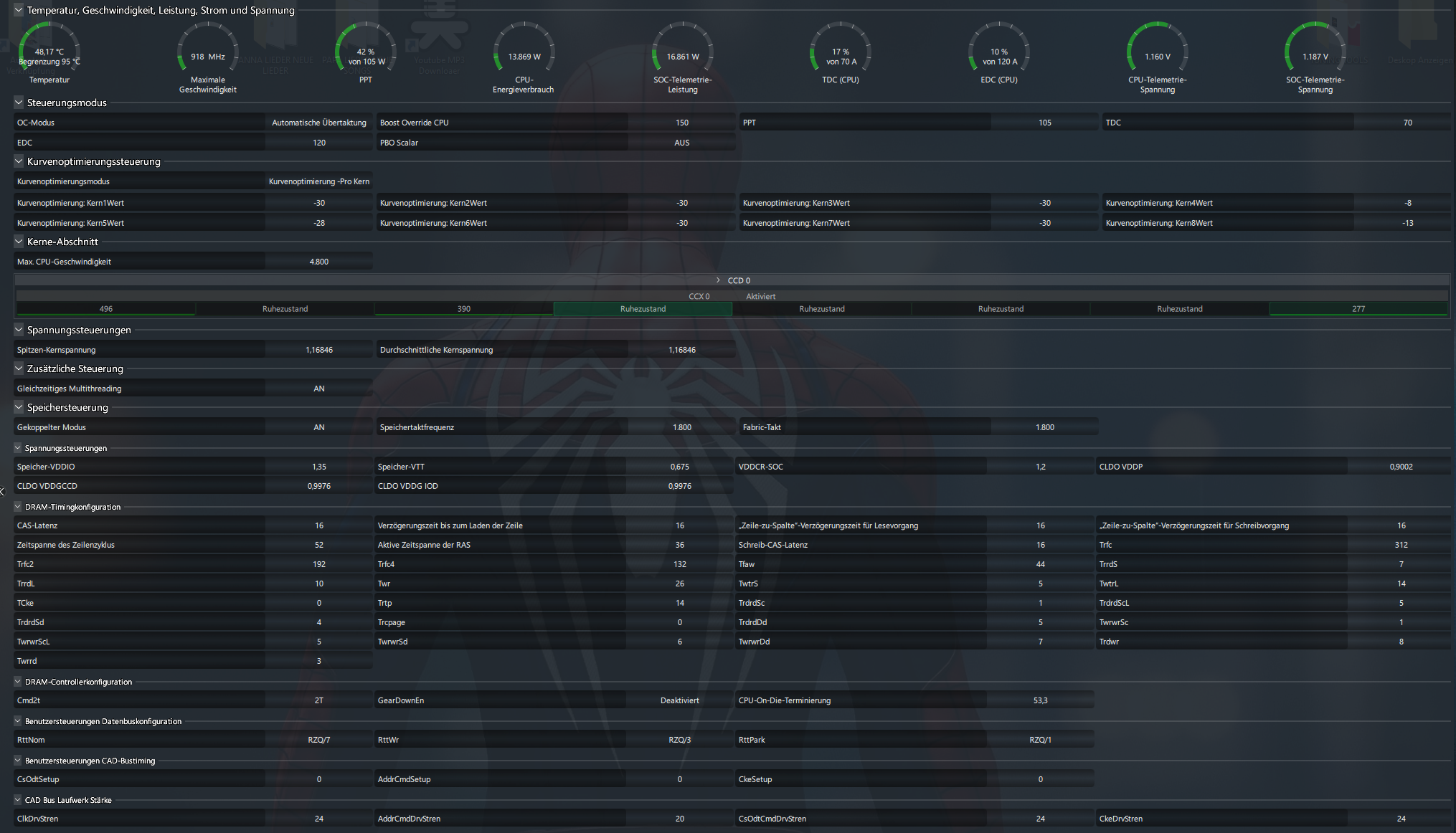Toggle Gleichzeitiges Multithreading AN value
1456x833 pixels.
pos(318,389)
